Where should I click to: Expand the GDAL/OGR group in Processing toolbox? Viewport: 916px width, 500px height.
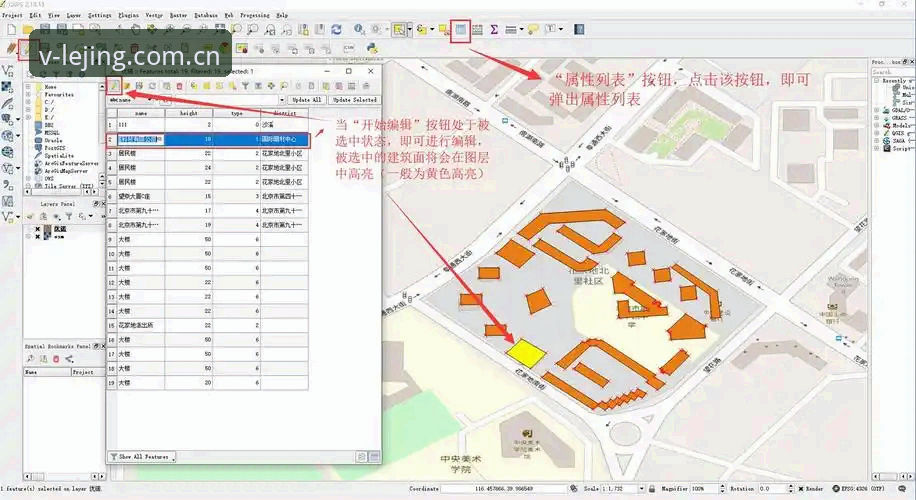pyautogui.click(x=876, y=110)
